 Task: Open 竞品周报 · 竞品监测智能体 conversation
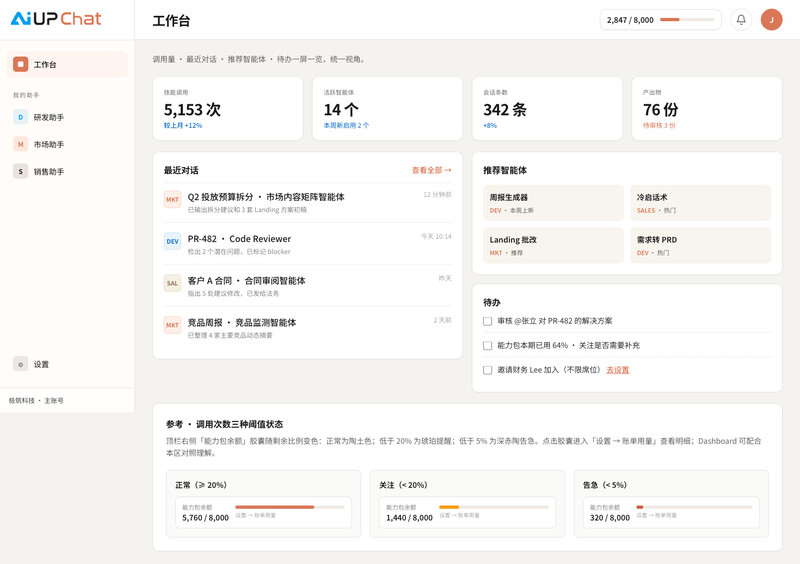308,328
